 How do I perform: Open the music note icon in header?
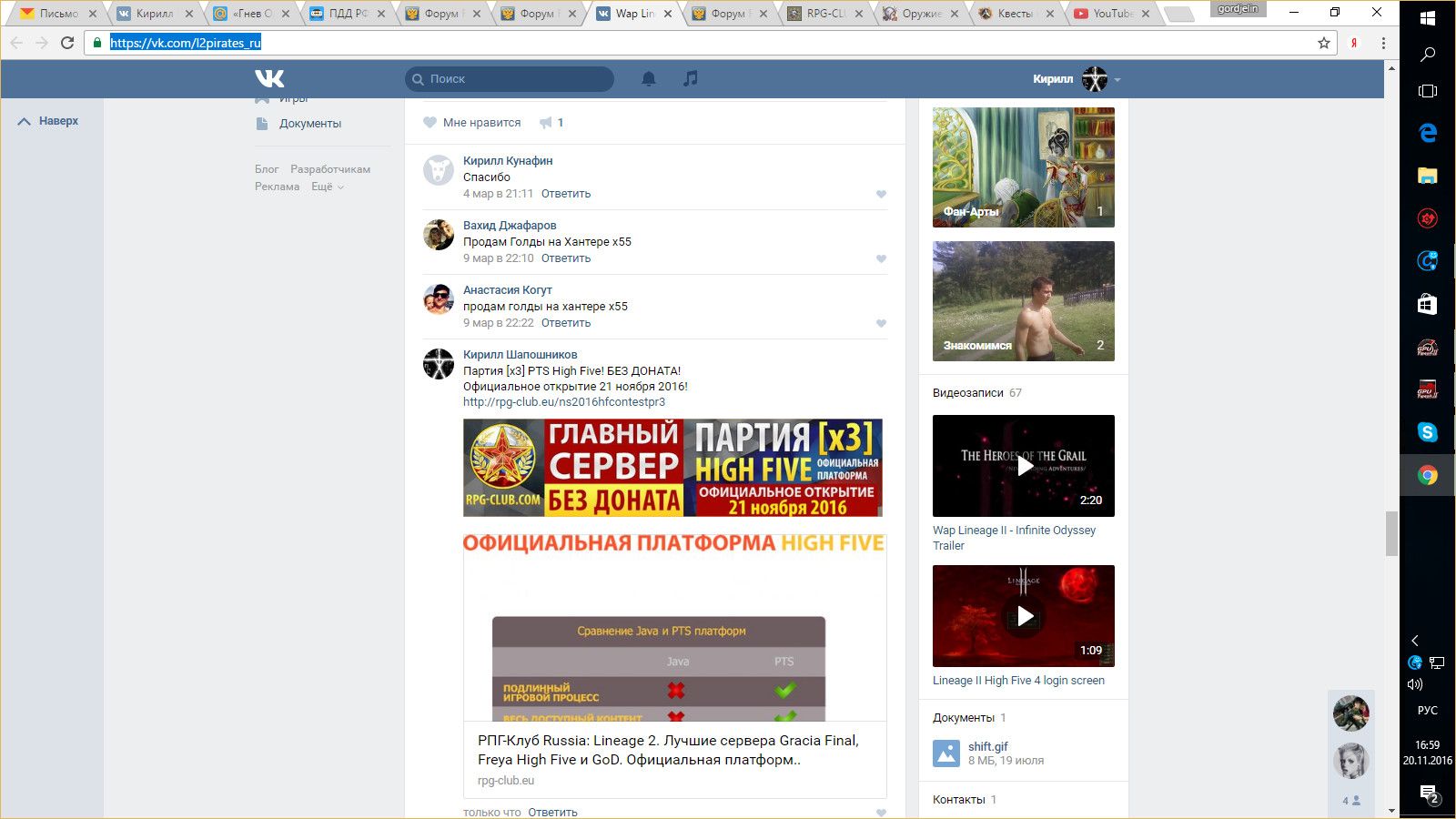point(691,78)
